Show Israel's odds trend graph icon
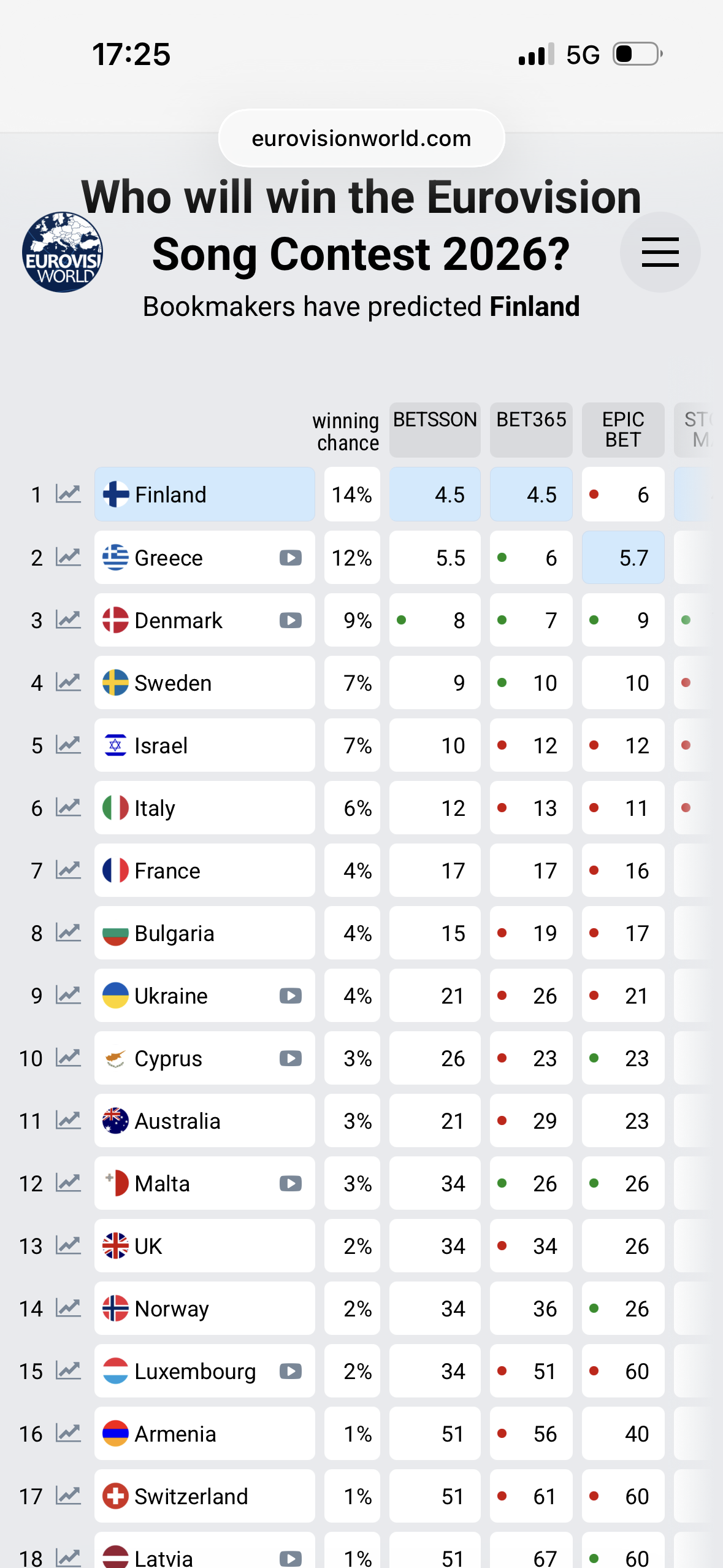The image size is (723, 1568). [68, 745]
